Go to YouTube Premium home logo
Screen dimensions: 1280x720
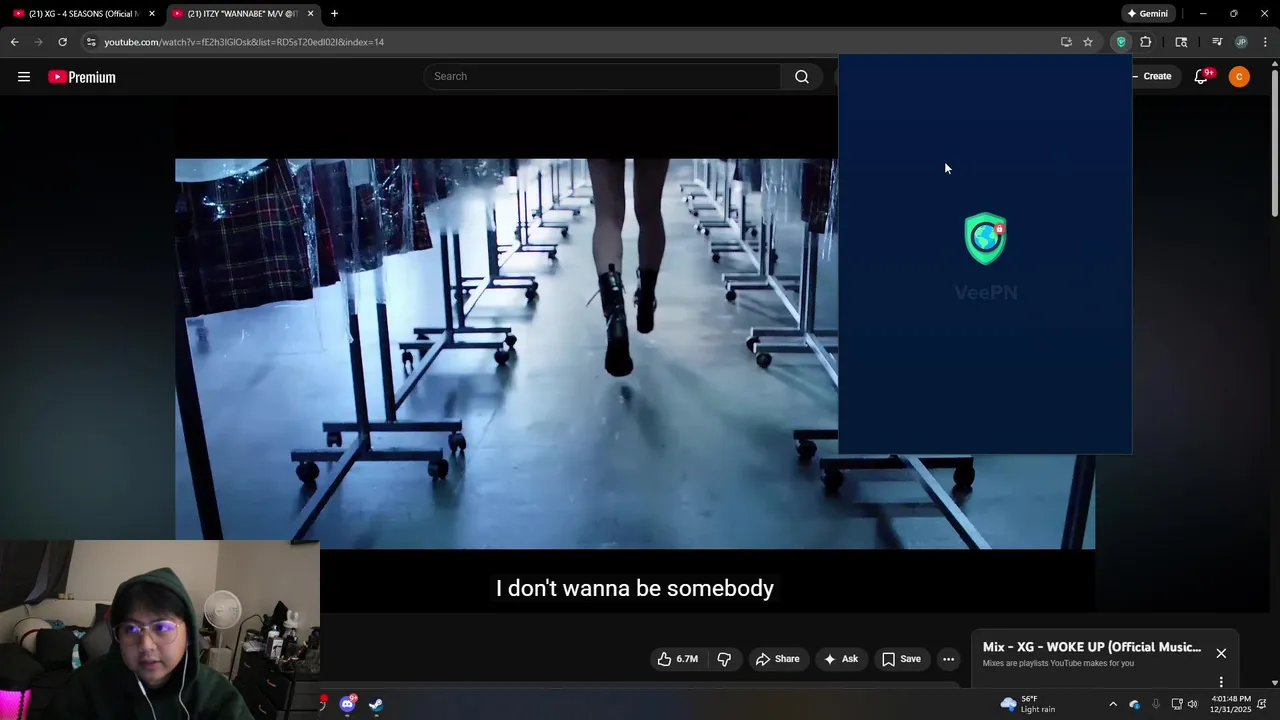82,77
